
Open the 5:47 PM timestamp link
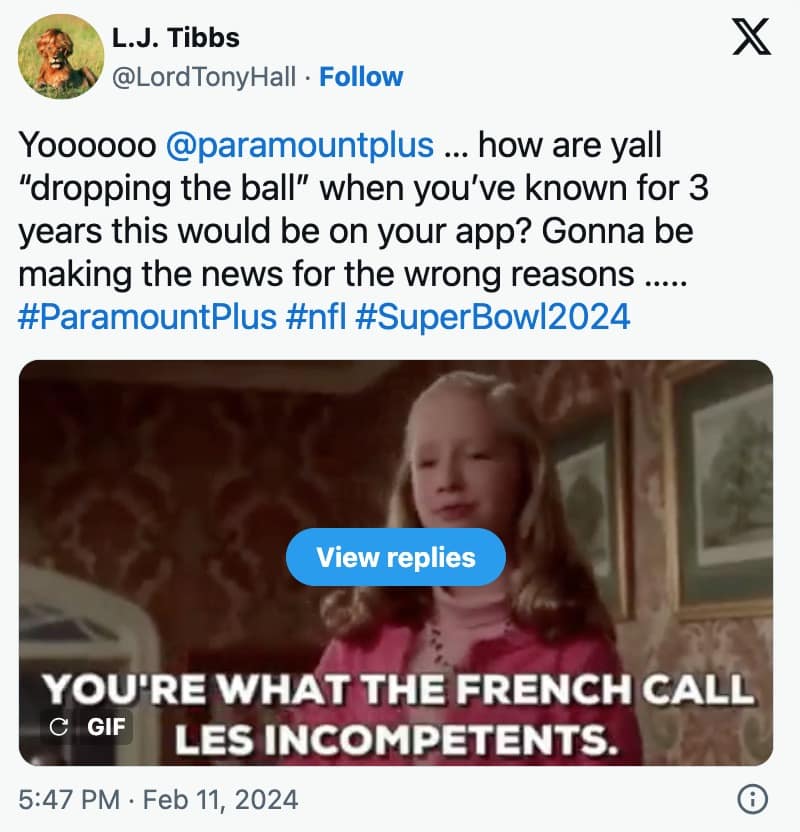click(69, 800)
